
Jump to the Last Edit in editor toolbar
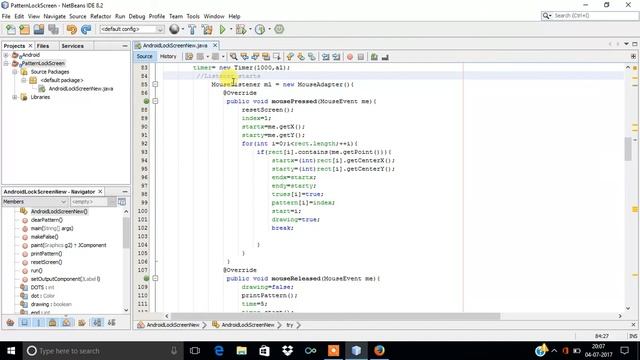(189, 57)
